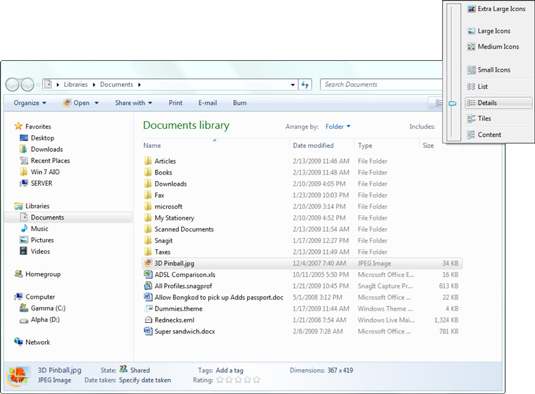Open the recent pages dropdown arrow
Image resolution: width=535 pixels, height=394 pixels.
(38, 85)
